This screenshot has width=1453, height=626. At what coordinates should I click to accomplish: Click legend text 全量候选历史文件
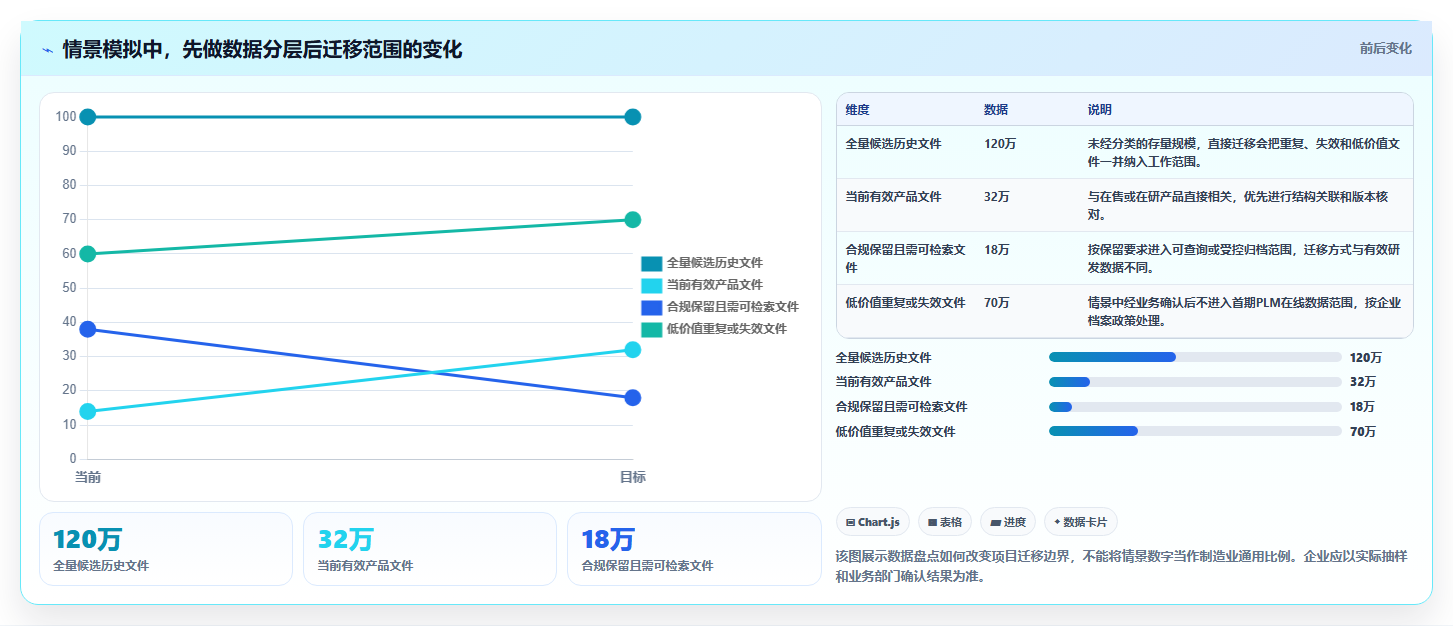[714, 263]
